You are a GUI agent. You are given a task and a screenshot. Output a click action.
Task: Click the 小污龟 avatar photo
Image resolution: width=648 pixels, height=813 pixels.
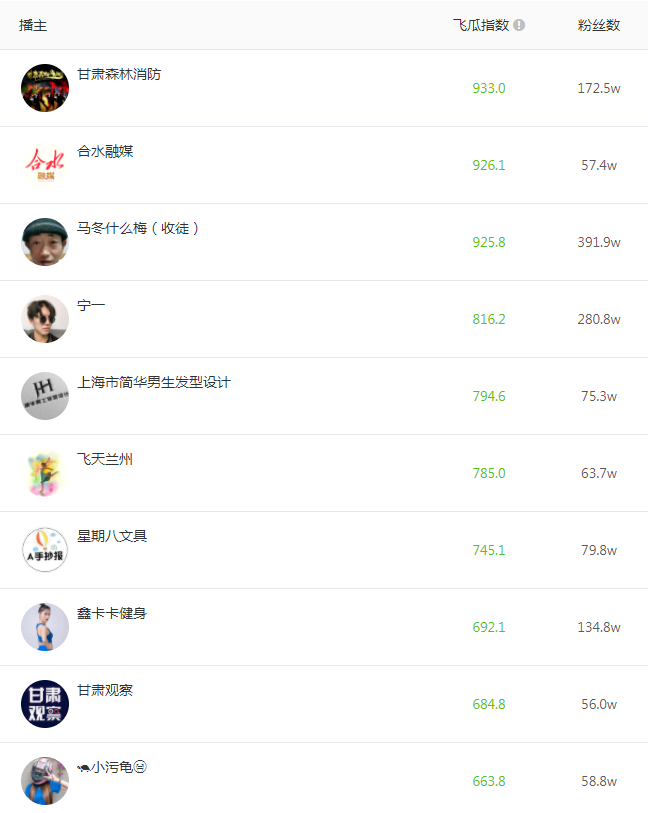coord(45,781)
